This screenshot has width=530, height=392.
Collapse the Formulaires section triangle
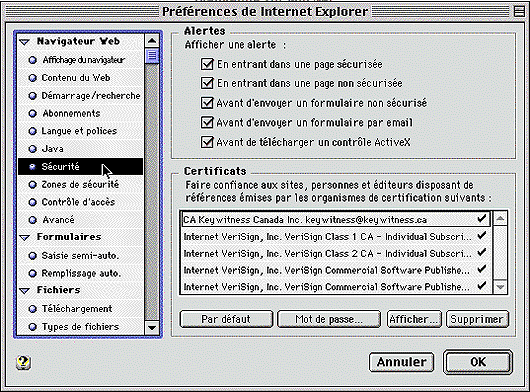point(24,238)
